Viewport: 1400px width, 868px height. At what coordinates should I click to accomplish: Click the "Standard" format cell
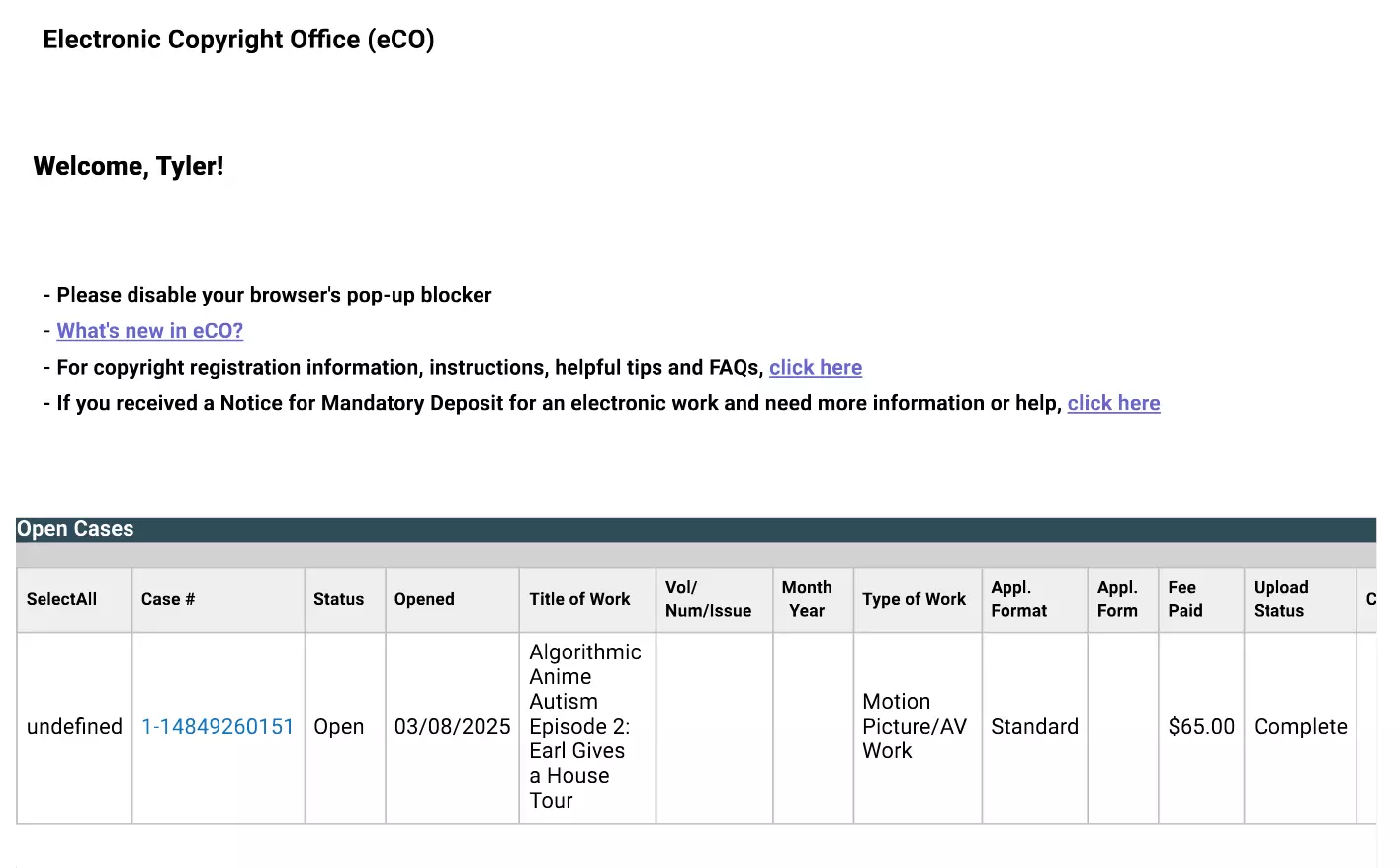point(1034,728)
